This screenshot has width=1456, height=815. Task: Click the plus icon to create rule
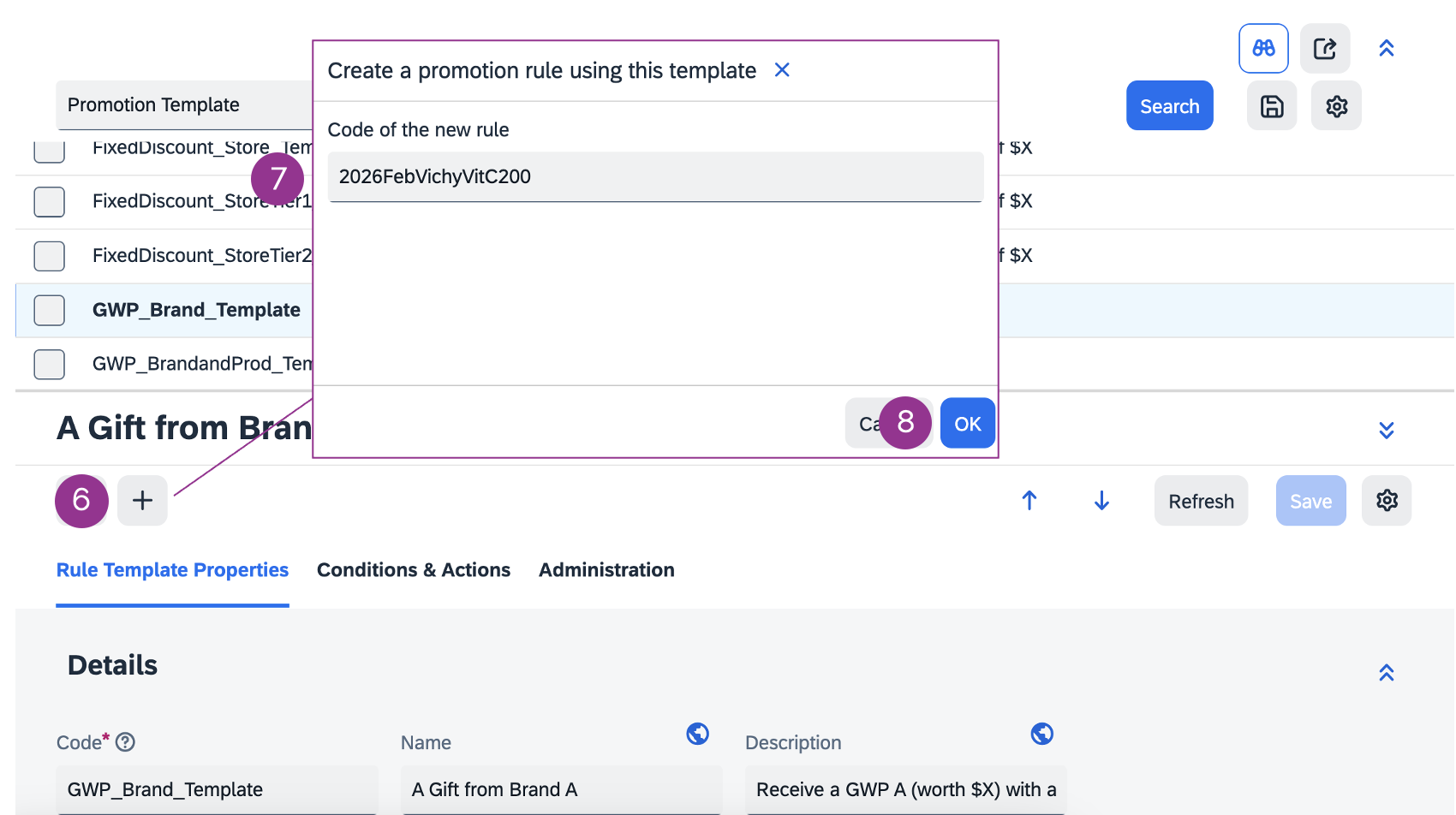142,501
